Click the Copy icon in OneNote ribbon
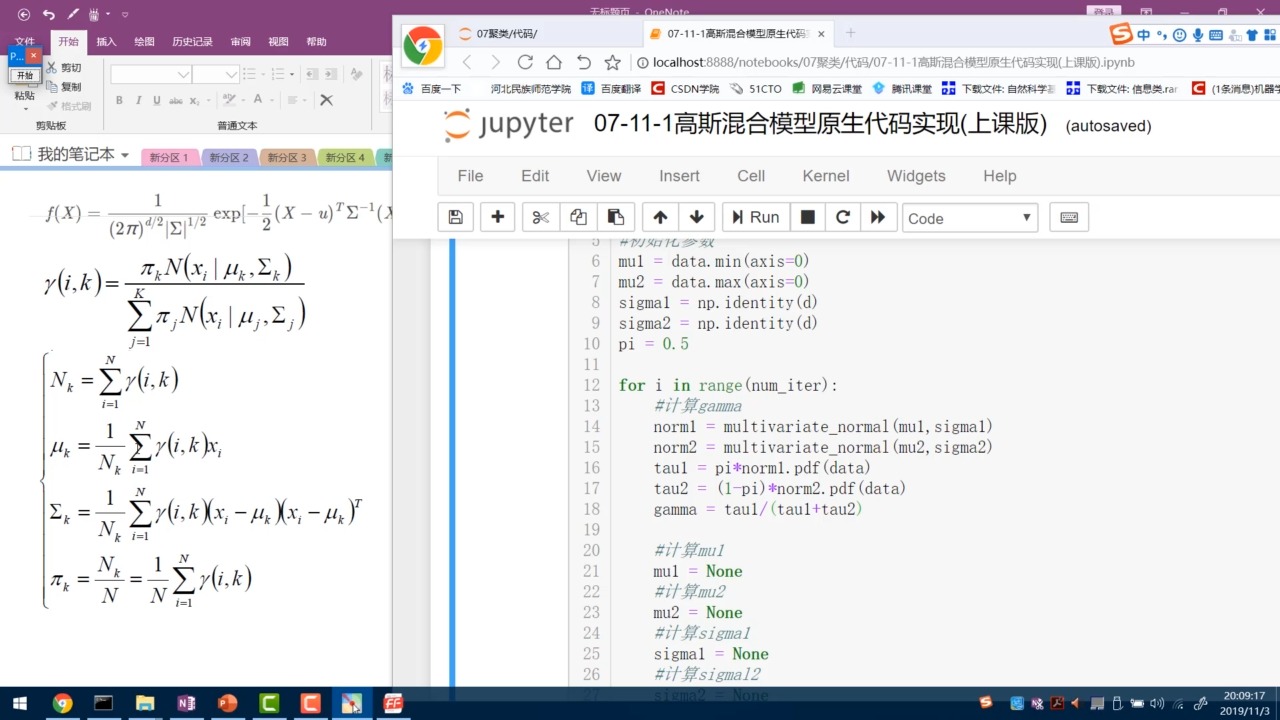This screenshot has width=1280, height=720. click(x=52, y=86)
